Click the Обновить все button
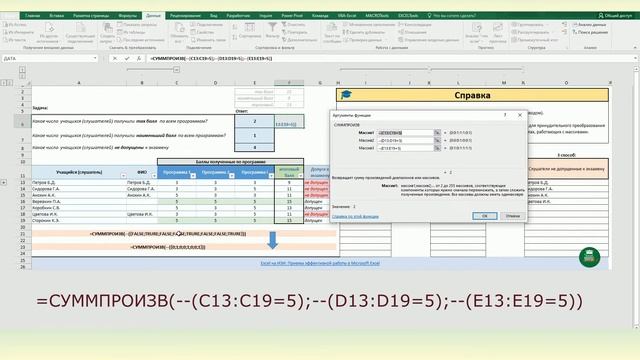The height and width of the screenshot is (360, 640). pyautogui.click(x=179, y=33)
